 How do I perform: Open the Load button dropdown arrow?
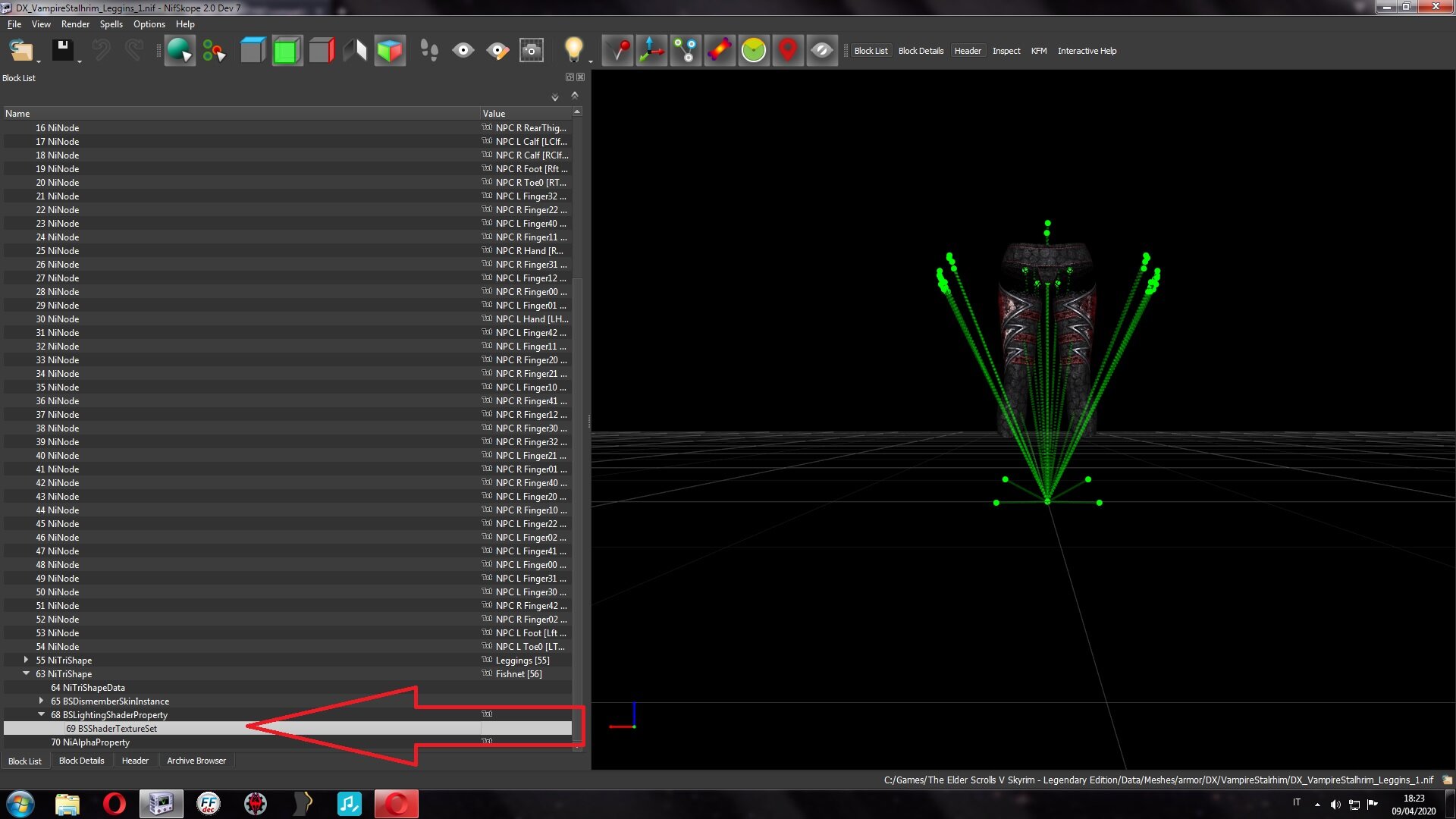tap(39, 61)
